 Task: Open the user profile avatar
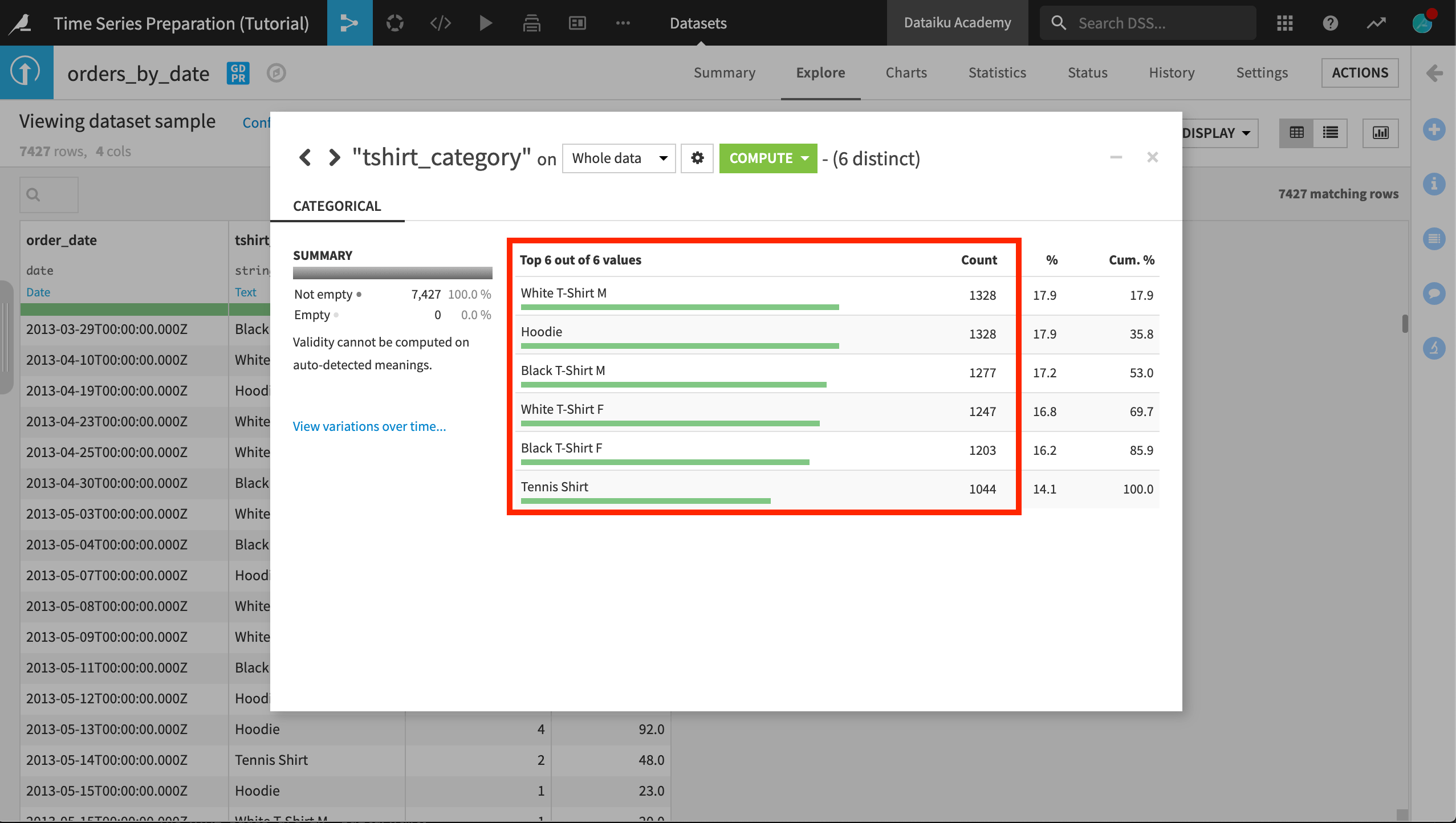click(1422, 23)
